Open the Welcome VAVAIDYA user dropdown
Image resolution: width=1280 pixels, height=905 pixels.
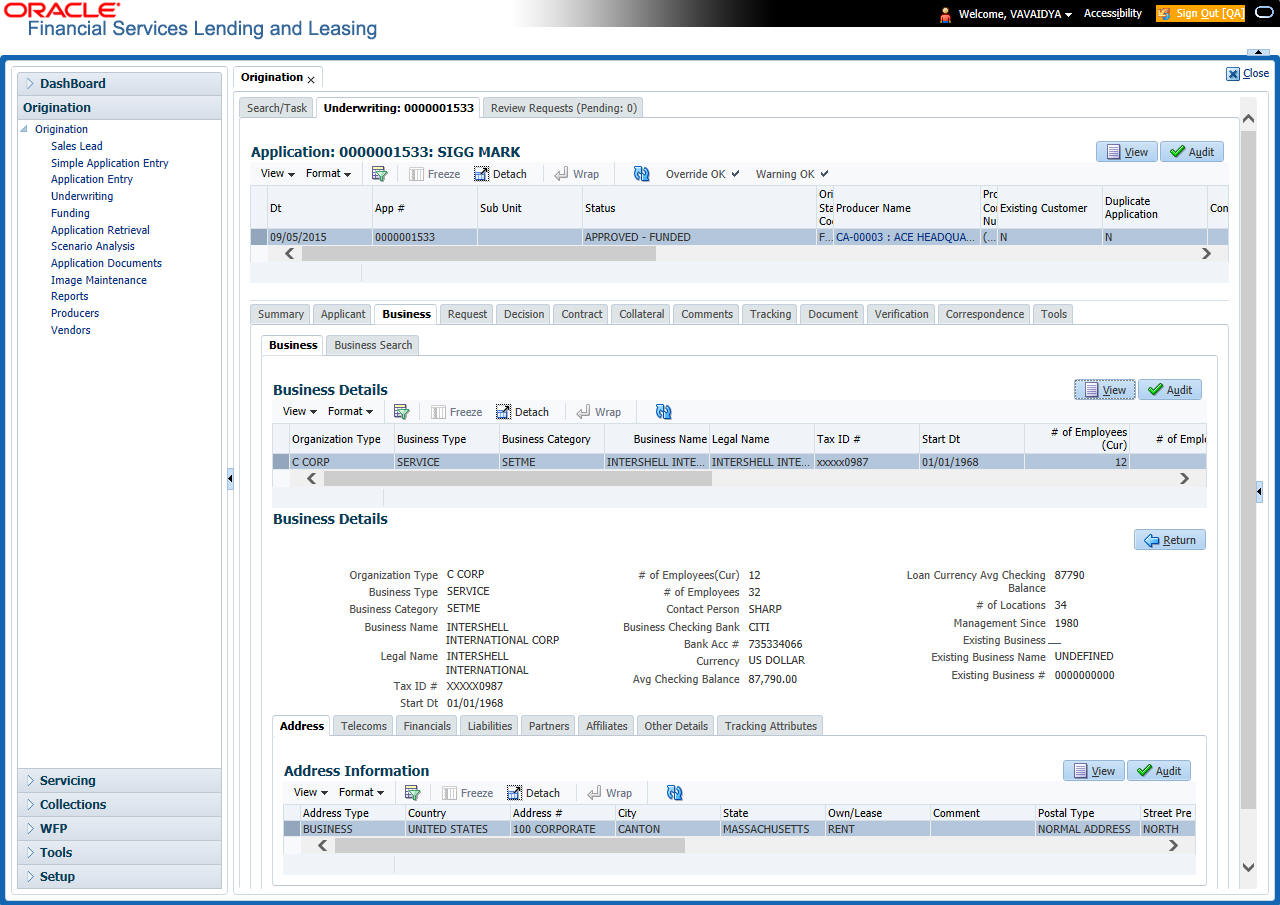point(1015,14)
